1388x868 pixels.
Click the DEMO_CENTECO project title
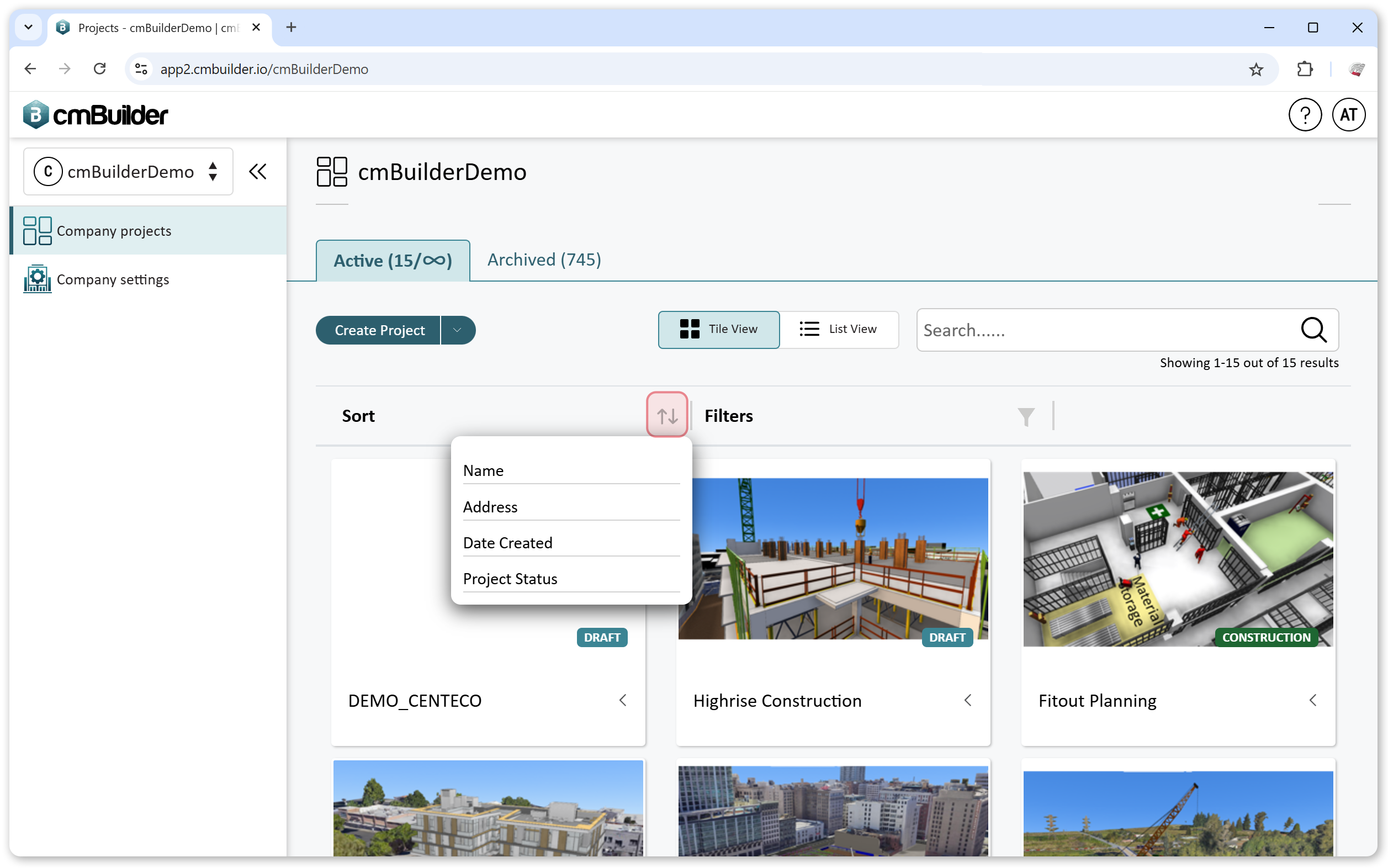click(x=415, y=700)
